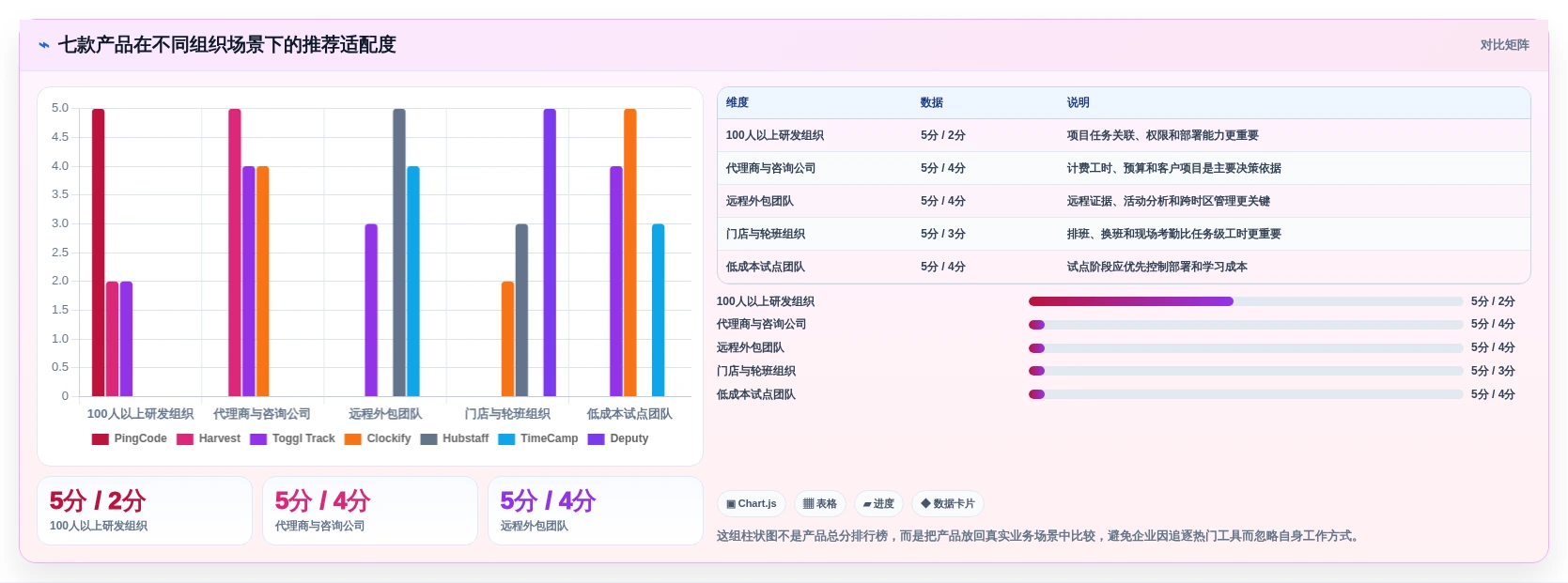The height and width of the screenshot is (583, 1568).
Task: Click progress bar for 代理商与咨询公司
Action: [x=1246, y=325]
